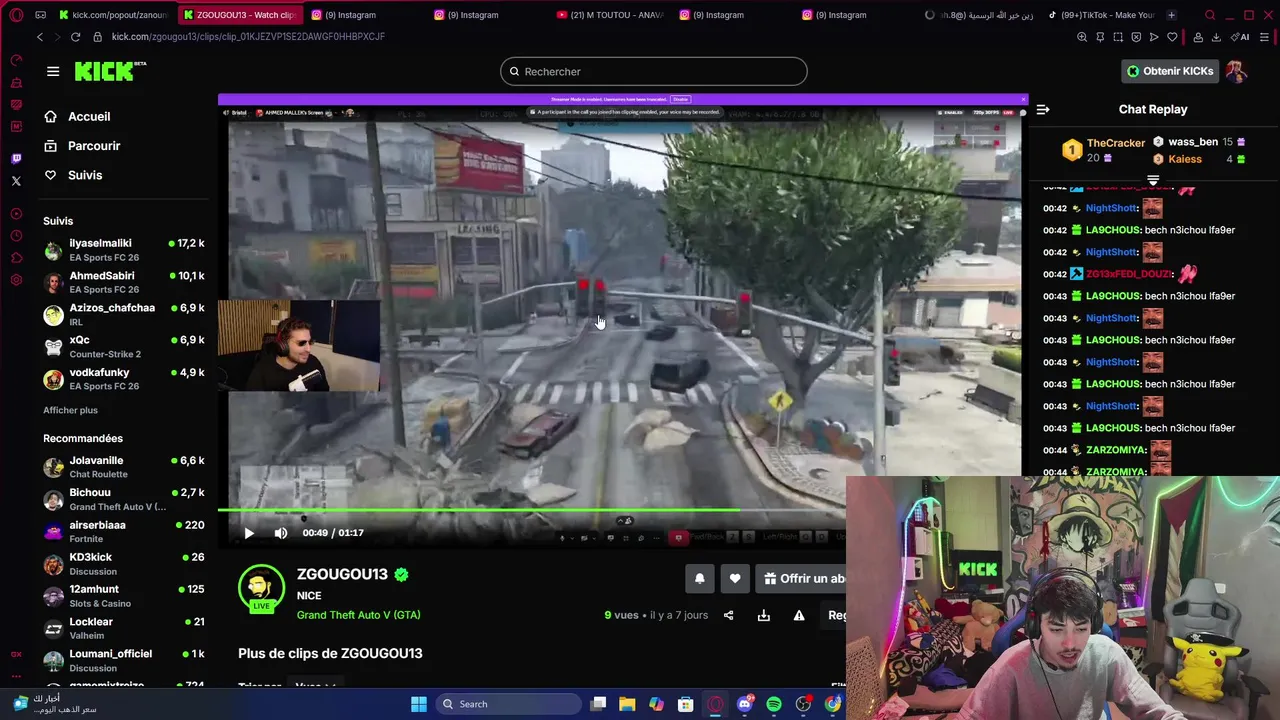Open new browser tab with plus

pyautogui.click(x=1171, y=15)
